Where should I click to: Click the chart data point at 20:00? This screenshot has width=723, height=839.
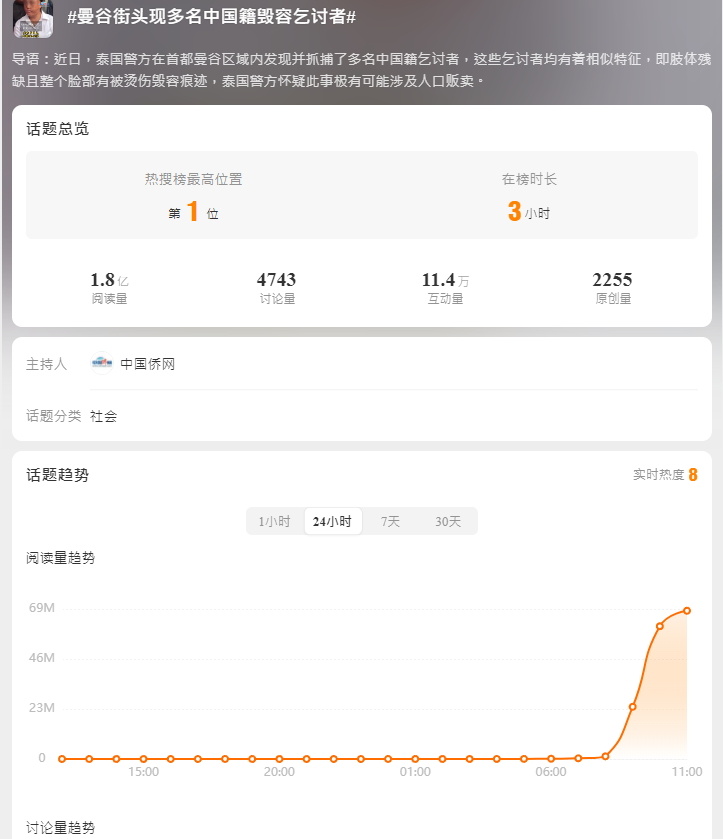tap(279, 759)
